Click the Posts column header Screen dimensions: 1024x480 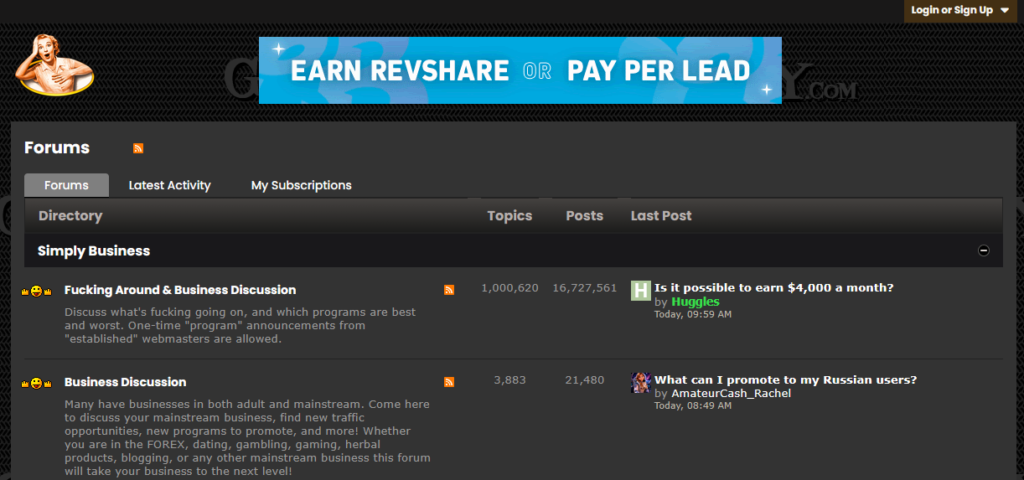584,216
